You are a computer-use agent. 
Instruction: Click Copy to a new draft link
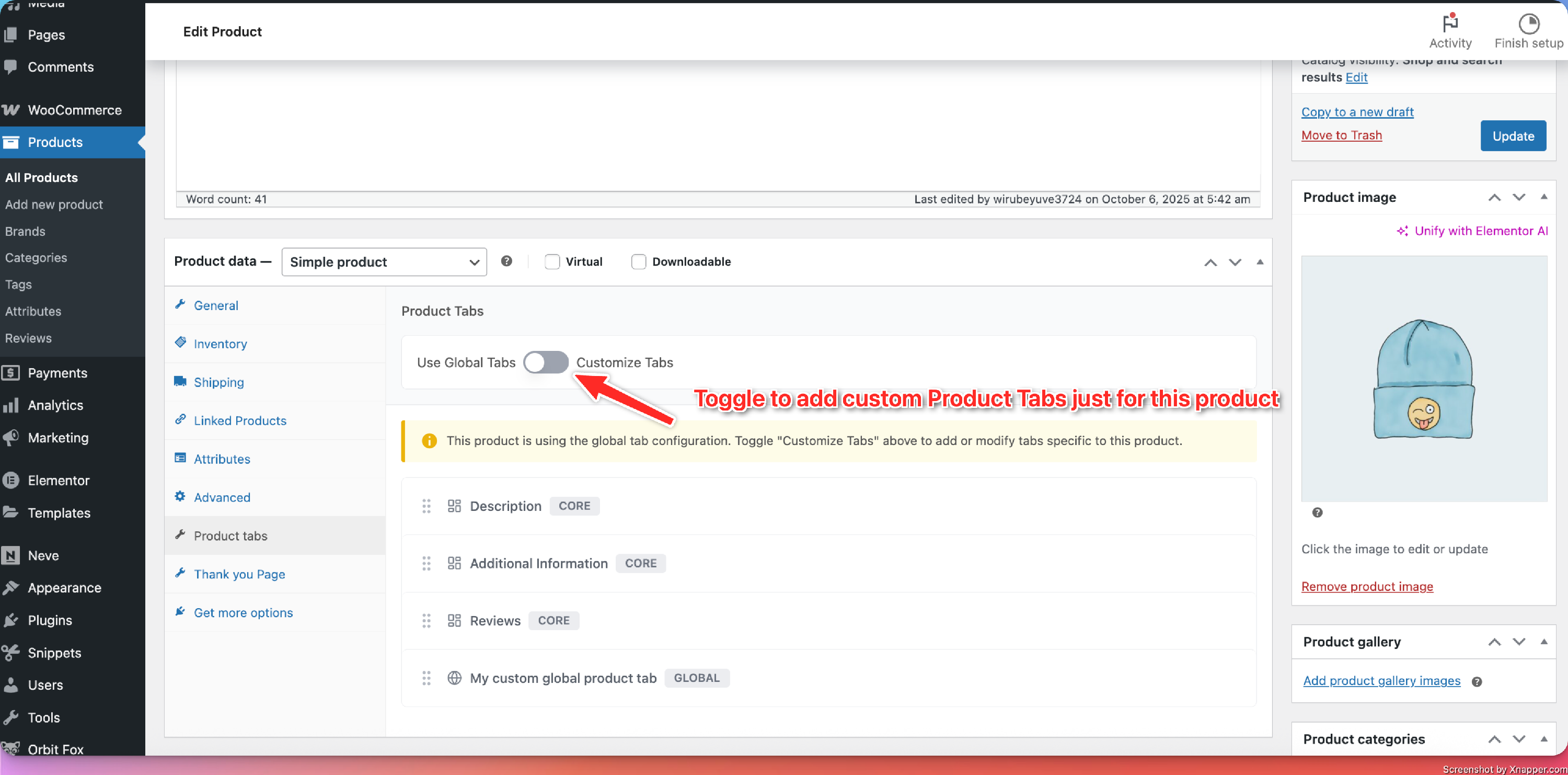click(1357, 112)
